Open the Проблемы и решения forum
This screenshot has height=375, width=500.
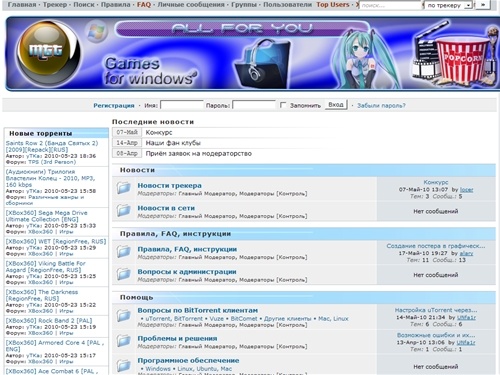tap(177, 338)
